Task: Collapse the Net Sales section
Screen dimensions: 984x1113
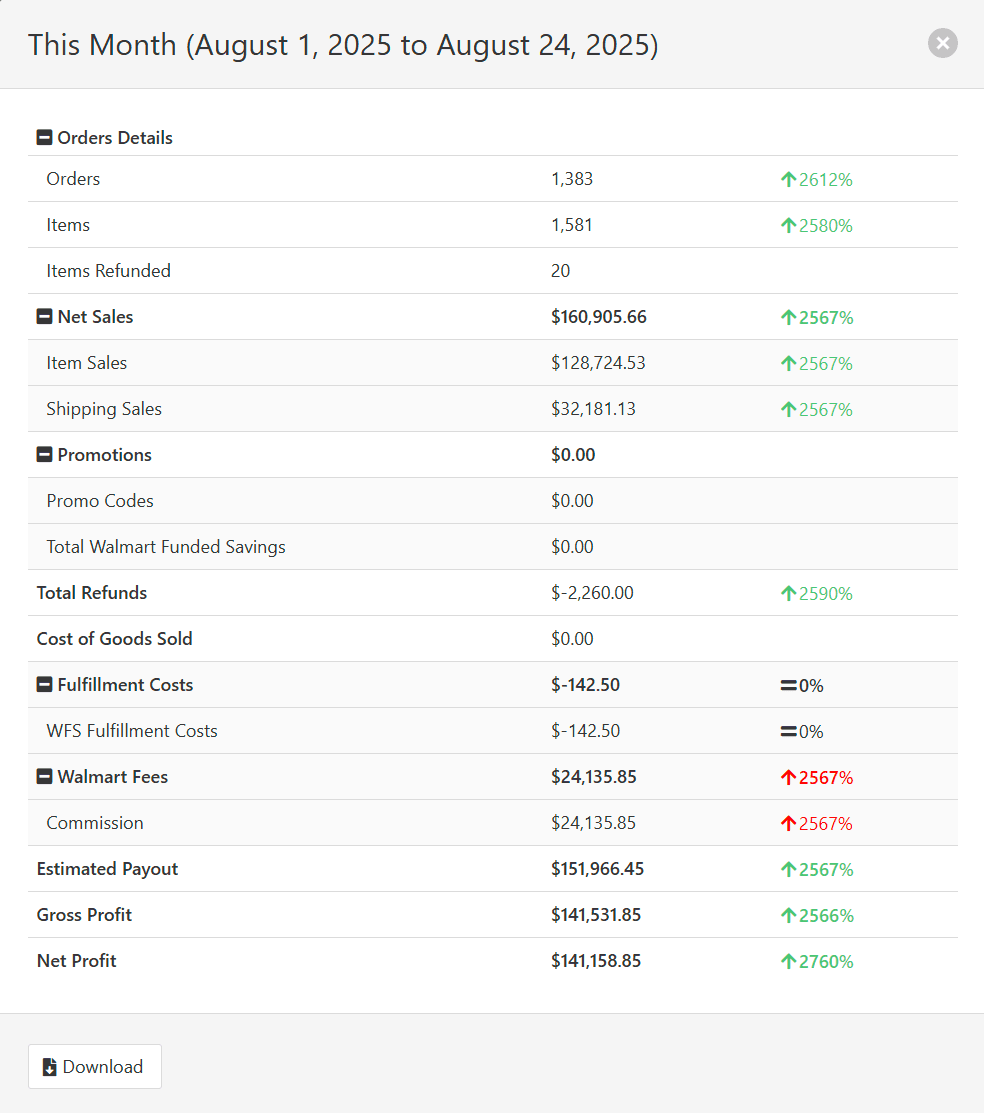Action: 43,316
